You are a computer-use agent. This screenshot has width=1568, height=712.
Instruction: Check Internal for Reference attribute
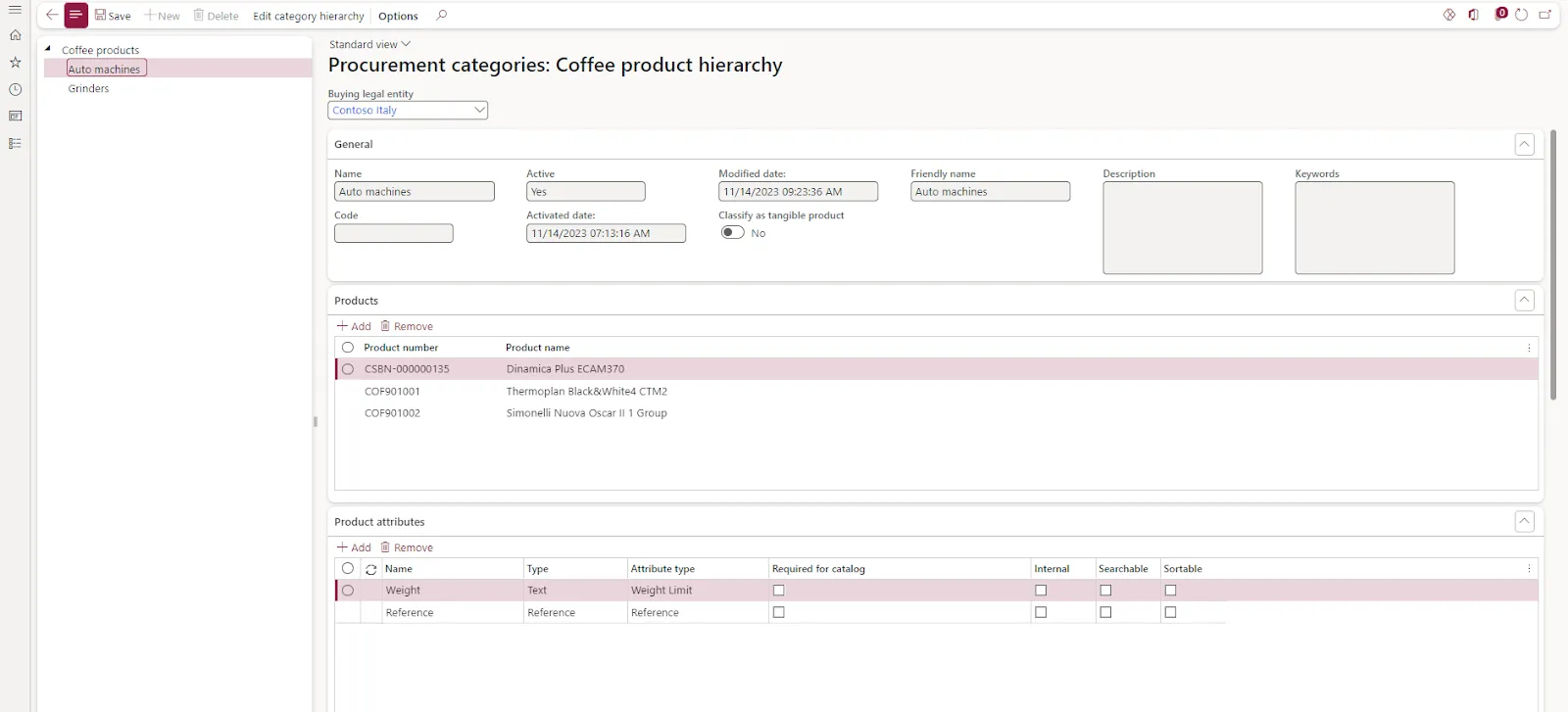(1041, 612)
